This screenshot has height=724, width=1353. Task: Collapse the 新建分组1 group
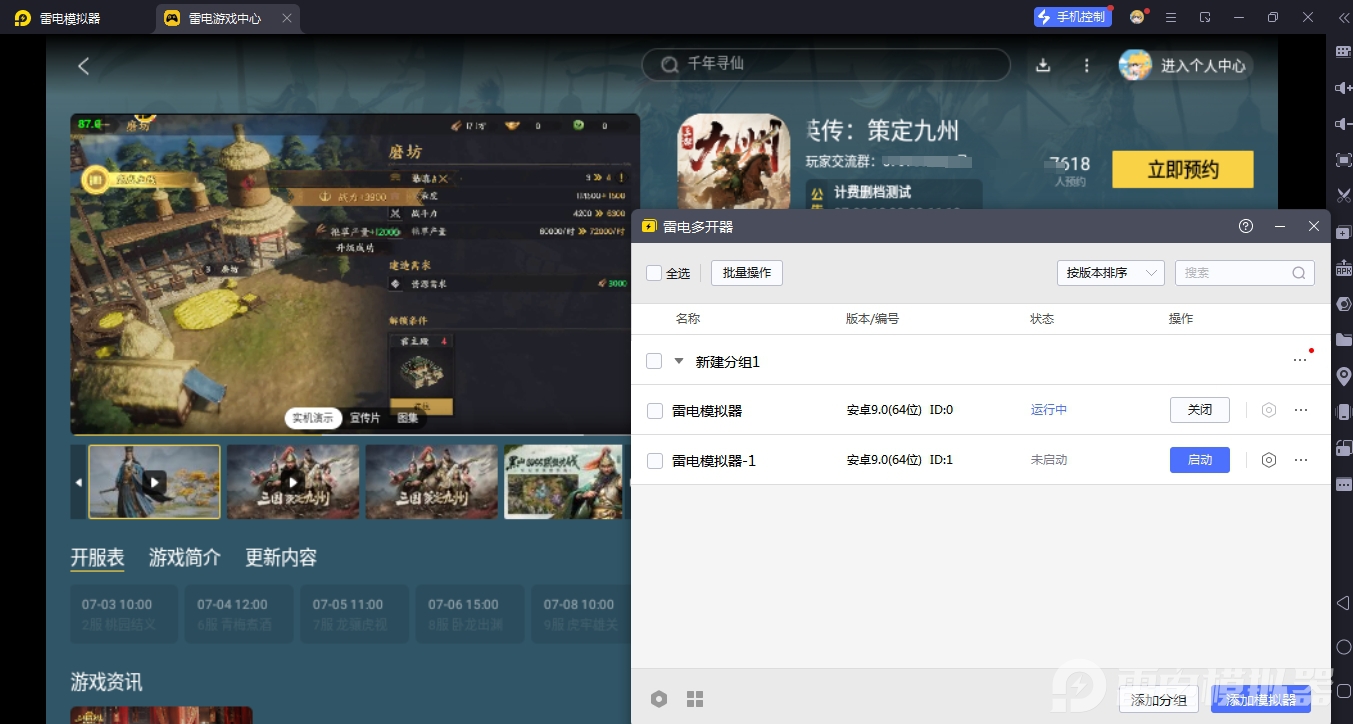[679, 361]
